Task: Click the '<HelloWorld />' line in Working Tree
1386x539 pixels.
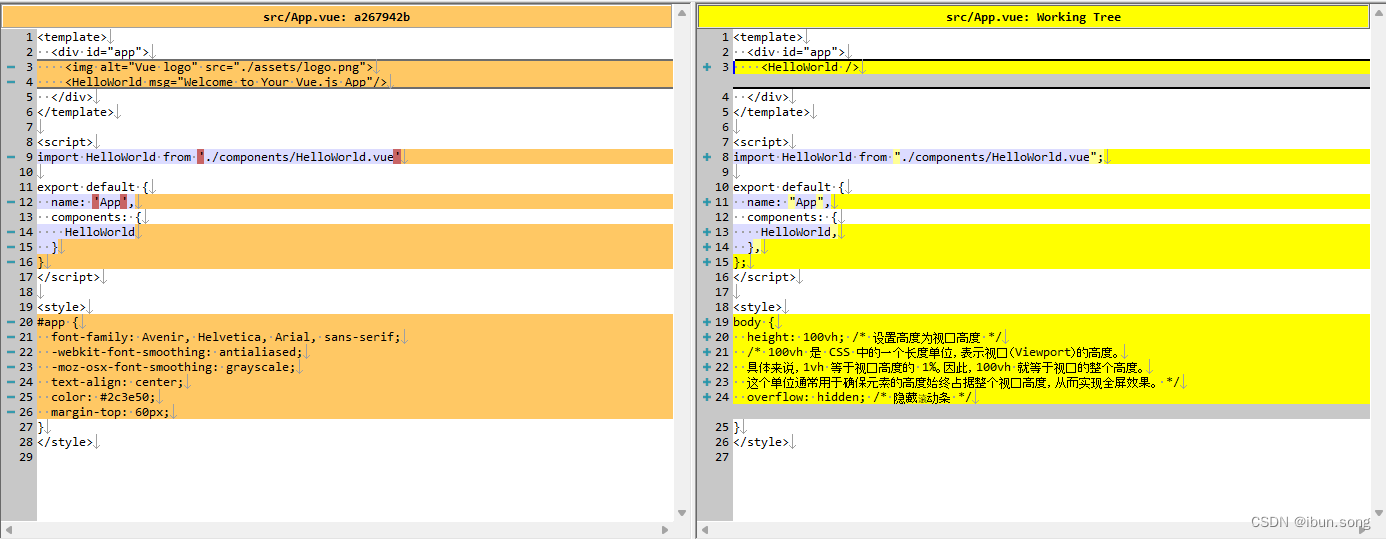Action: [x=1051, y=67]
